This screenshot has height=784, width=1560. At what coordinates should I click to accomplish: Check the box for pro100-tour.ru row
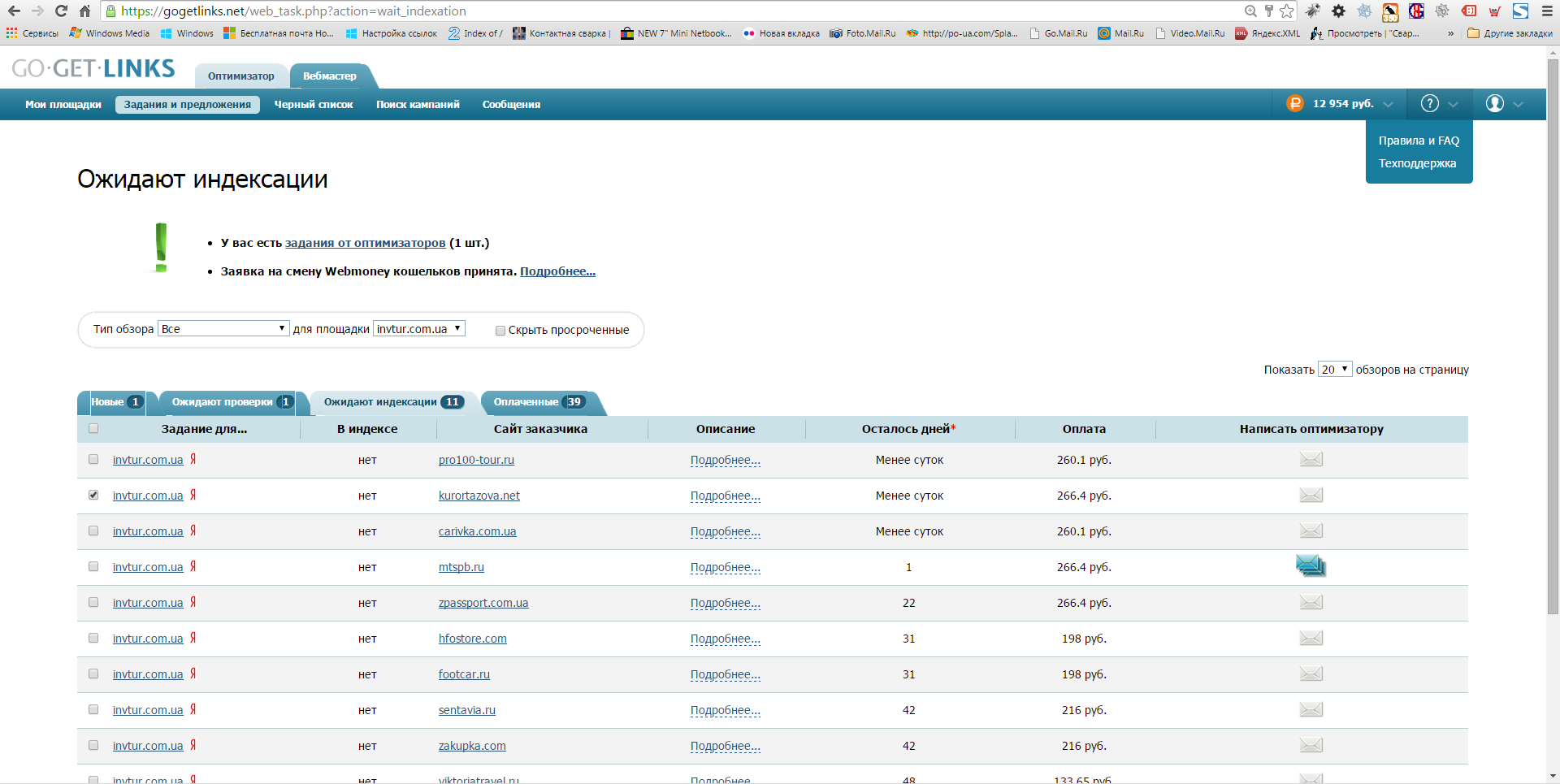[93, 459]
